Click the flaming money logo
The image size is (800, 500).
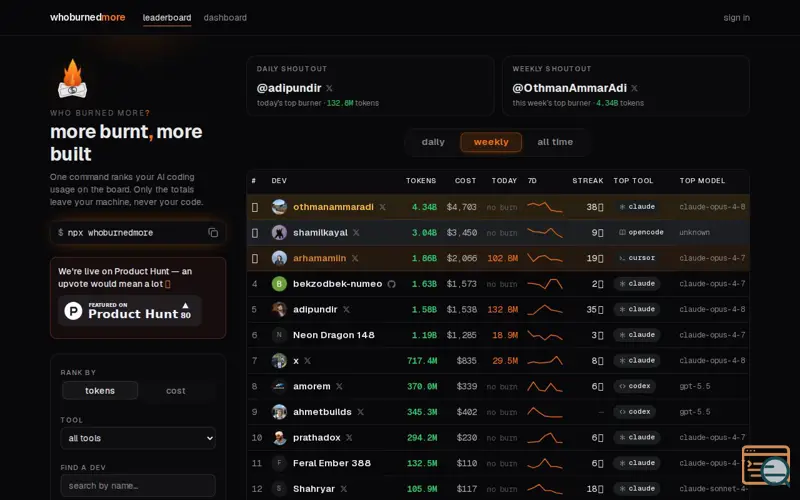pos(72,79)
